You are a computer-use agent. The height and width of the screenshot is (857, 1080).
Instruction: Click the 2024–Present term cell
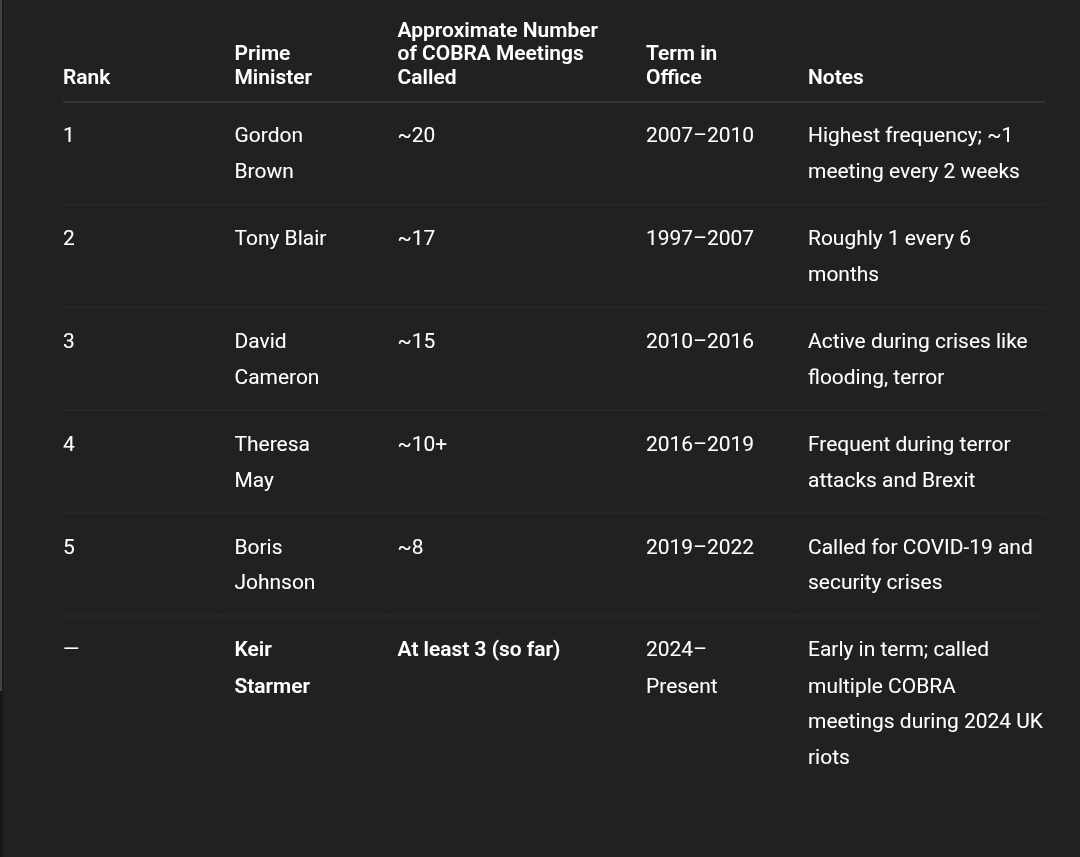click(x=681, y=668)
